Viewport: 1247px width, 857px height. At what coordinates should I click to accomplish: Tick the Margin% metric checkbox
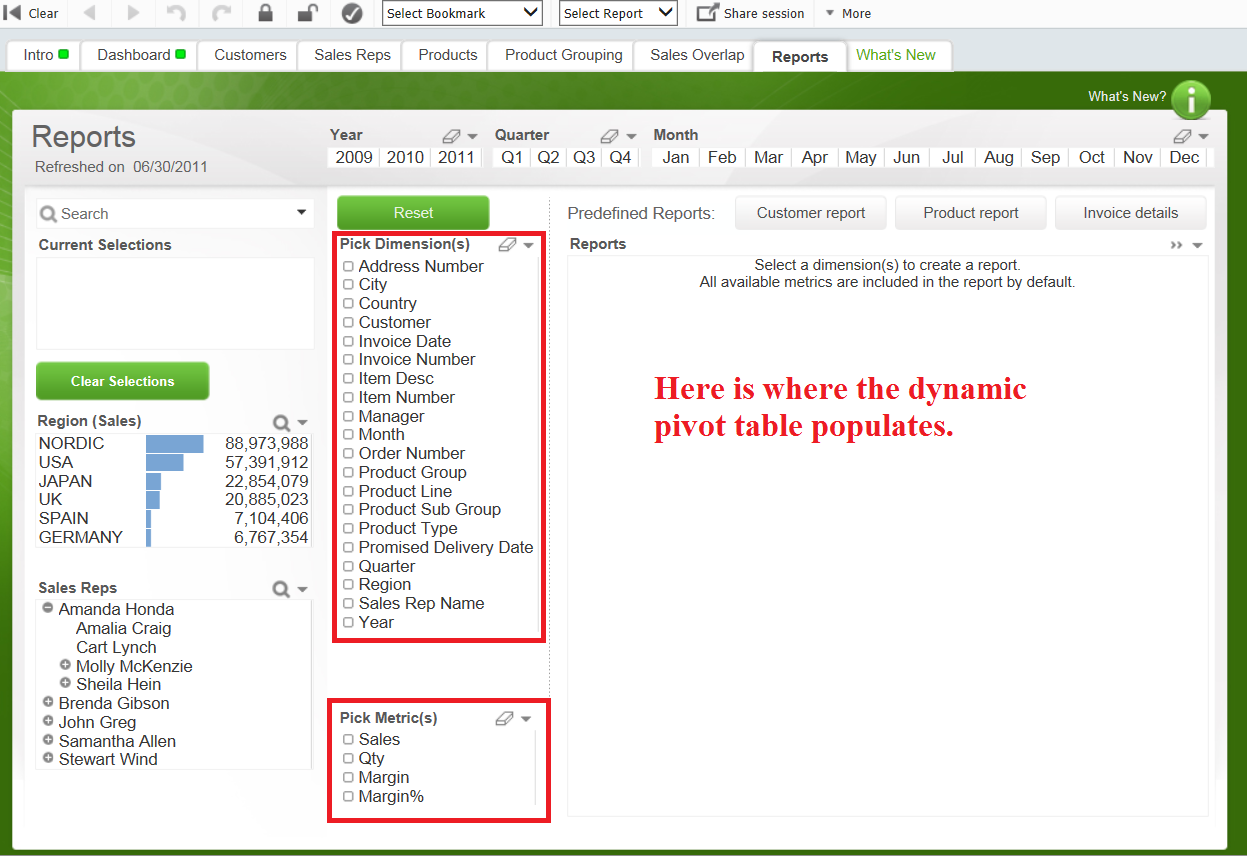[x=348, y=797]
